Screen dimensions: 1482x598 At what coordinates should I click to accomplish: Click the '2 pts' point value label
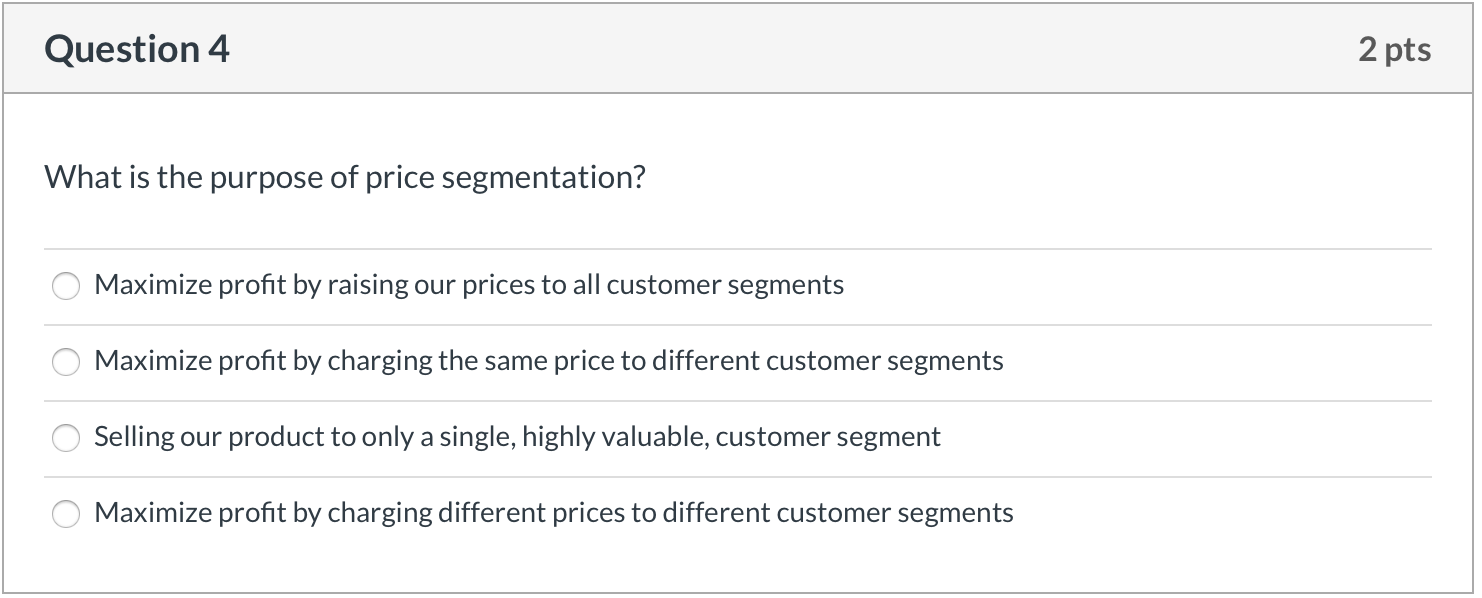pos(1394,49)
